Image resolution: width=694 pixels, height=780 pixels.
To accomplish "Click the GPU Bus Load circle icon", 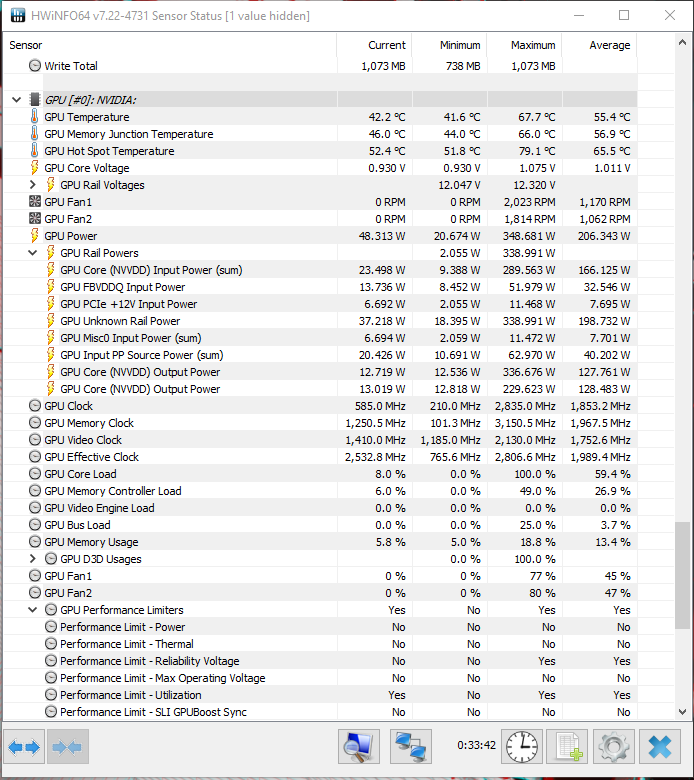I will pos(35,525).
